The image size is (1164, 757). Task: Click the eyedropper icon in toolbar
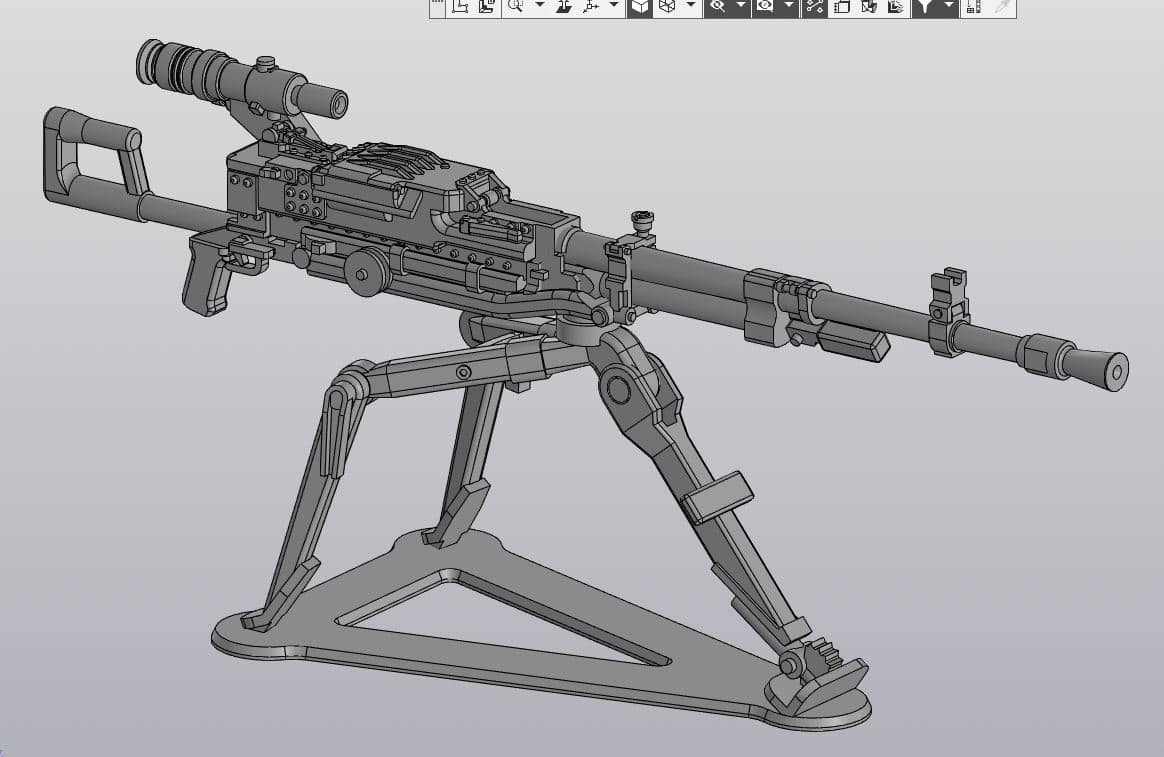(x=1003, y=7)
